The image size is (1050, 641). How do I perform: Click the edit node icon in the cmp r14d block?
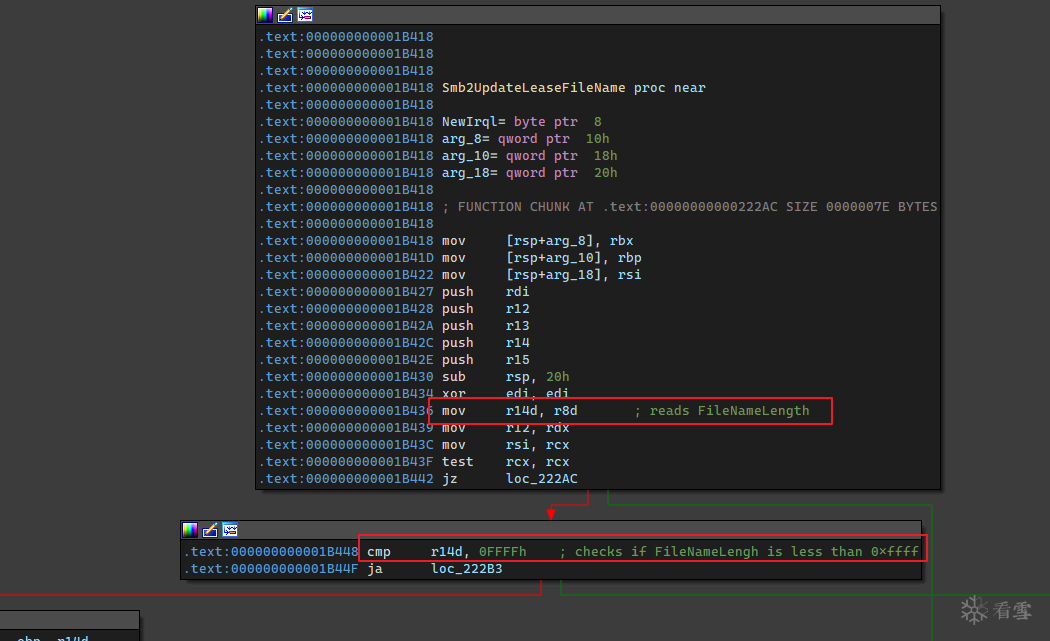(x=210, y=530)
